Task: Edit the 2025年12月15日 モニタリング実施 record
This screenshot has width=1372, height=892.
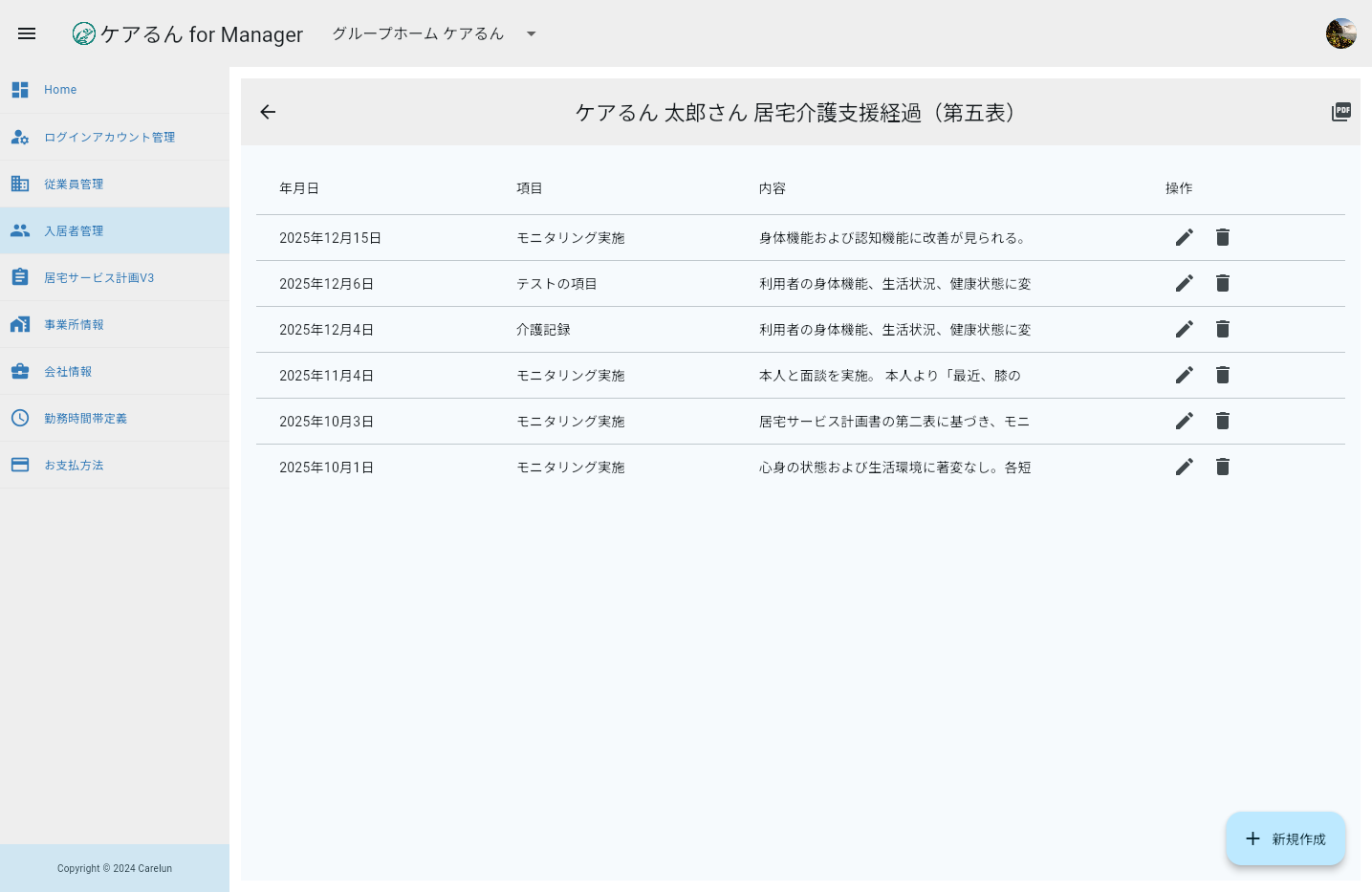Action: click(1184, 237)
